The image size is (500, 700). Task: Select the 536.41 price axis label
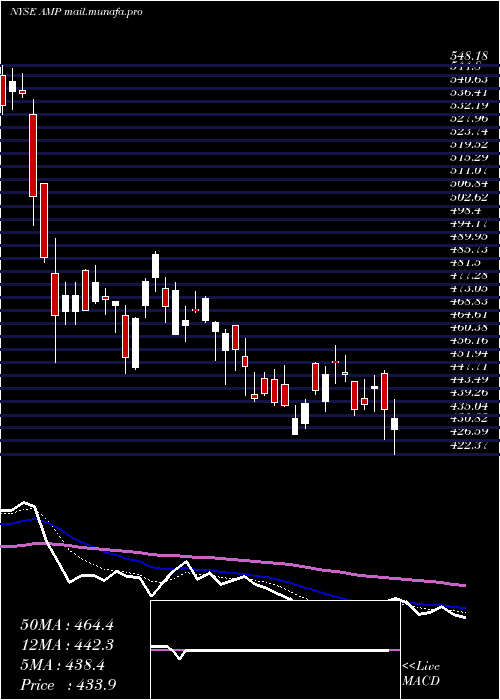coord(468,92)
